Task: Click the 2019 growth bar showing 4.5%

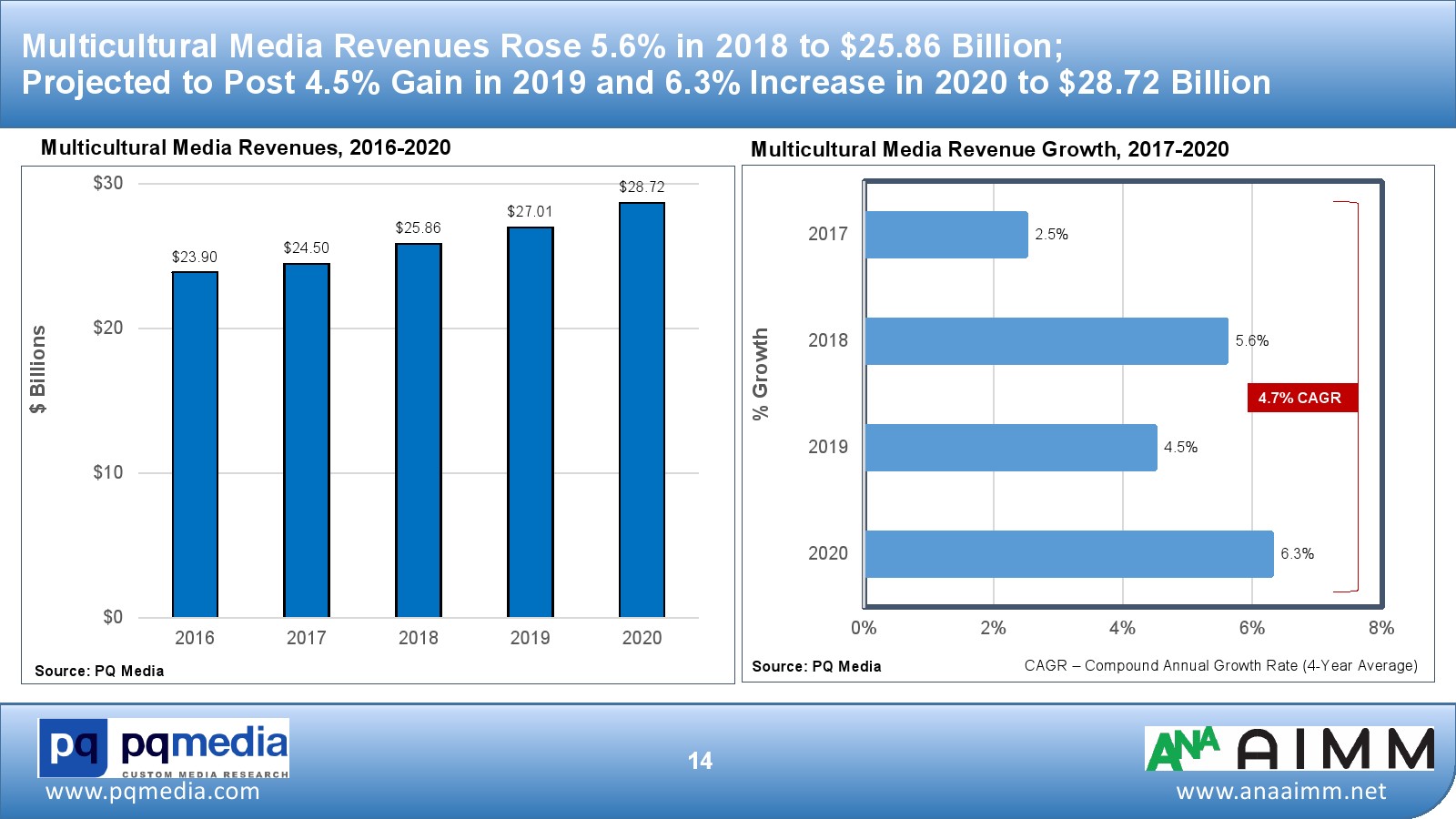Action: tap(1011, 448)
